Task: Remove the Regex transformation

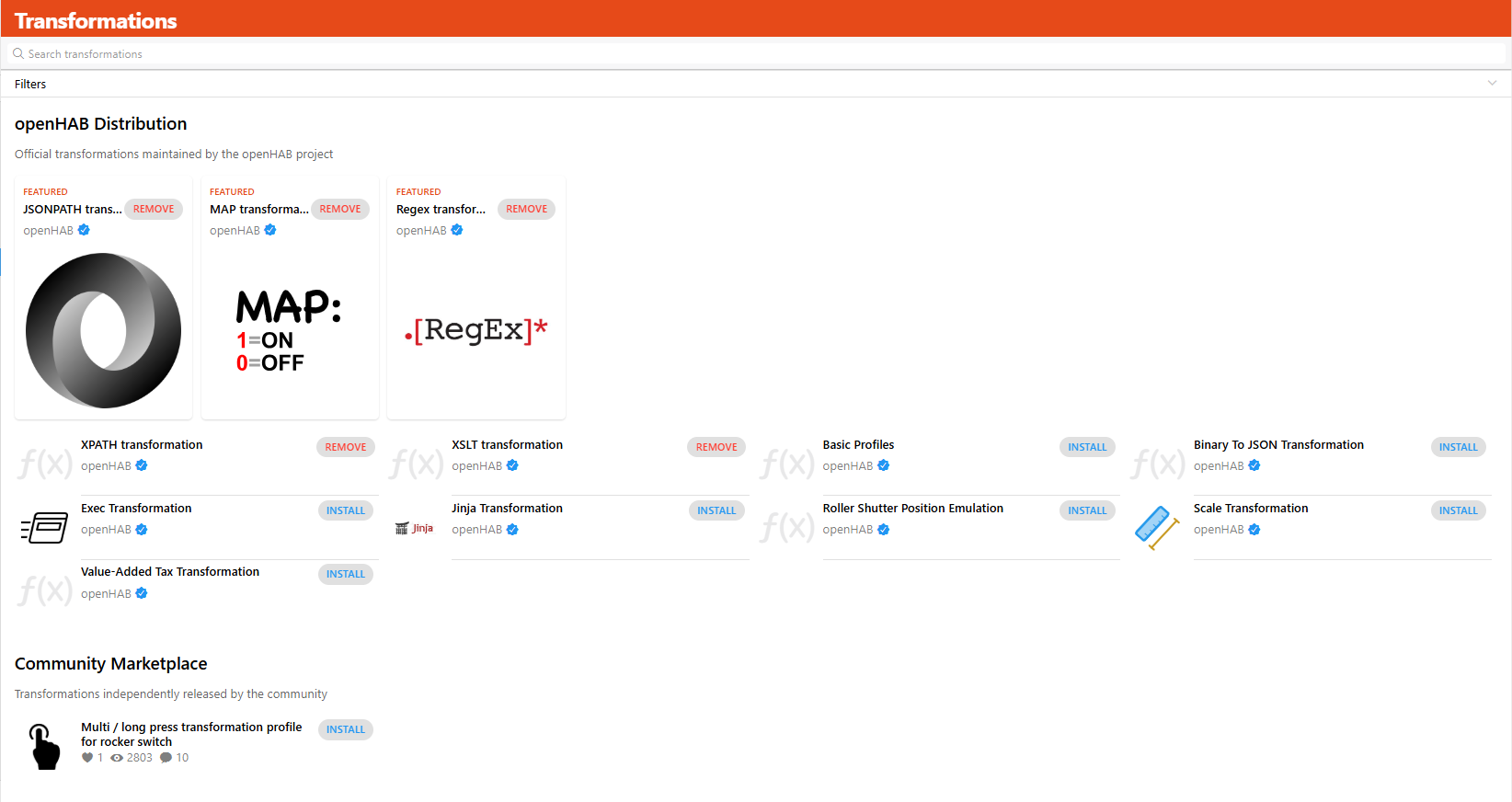Action: pyautogui.click(x=527, y=209)
